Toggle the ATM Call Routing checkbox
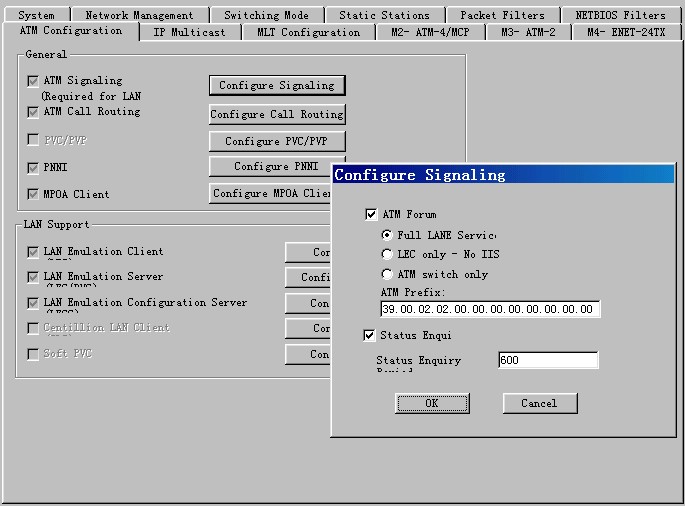 [x=33, y=112]
